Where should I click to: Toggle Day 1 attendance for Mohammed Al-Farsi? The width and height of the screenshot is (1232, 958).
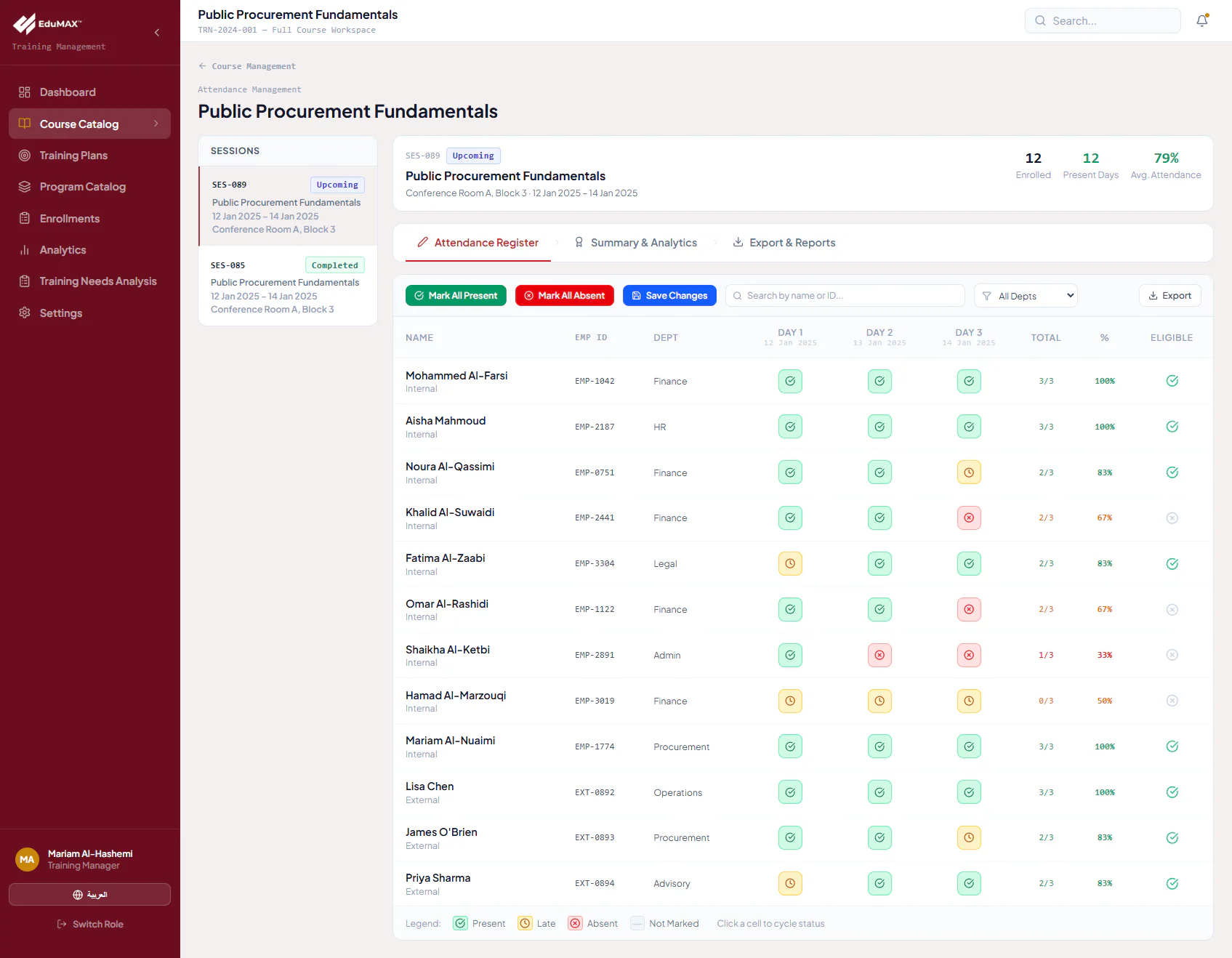click(x=790, y=381)
